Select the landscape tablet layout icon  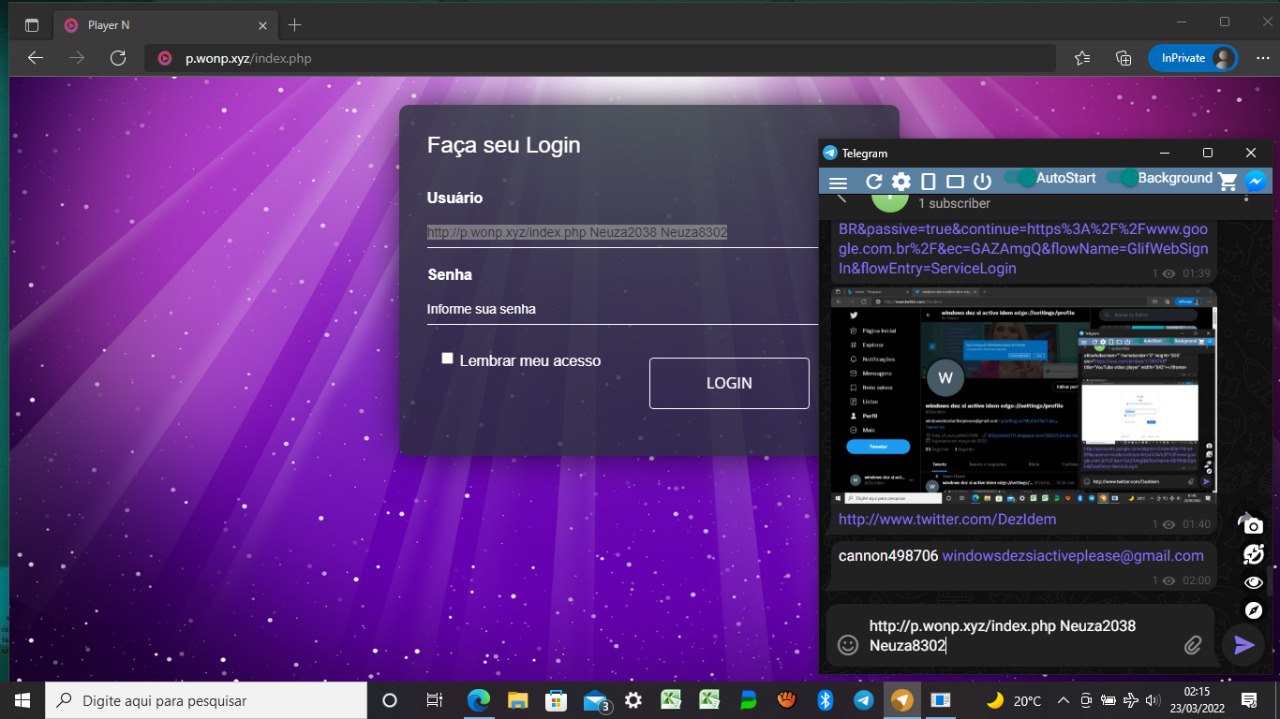(x=955, y=182)
